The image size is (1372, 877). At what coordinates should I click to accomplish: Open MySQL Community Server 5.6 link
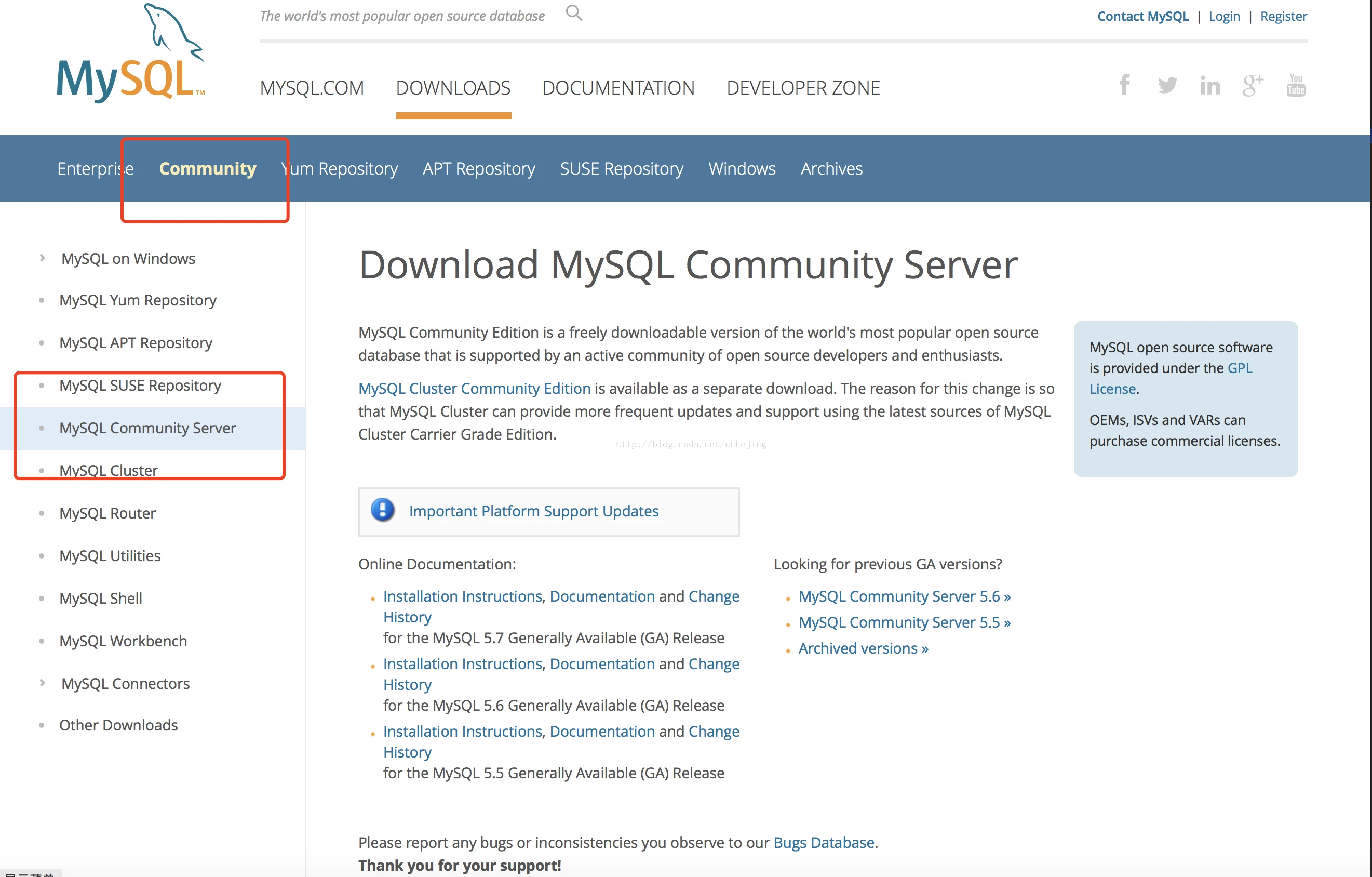tap(904, 596)
